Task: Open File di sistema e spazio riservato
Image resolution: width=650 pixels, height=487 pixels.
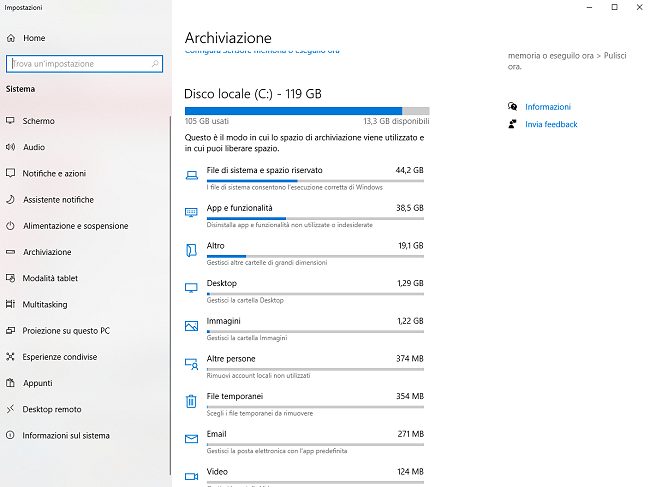Action: tap(264, 170)
